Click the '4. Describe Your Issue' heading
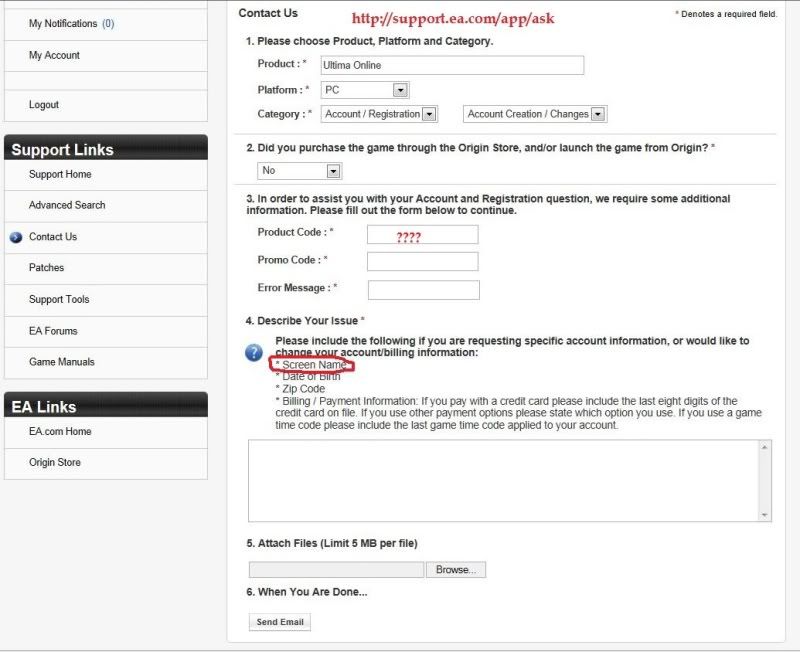Screen dimensions: 800x652 pos(305,321)
